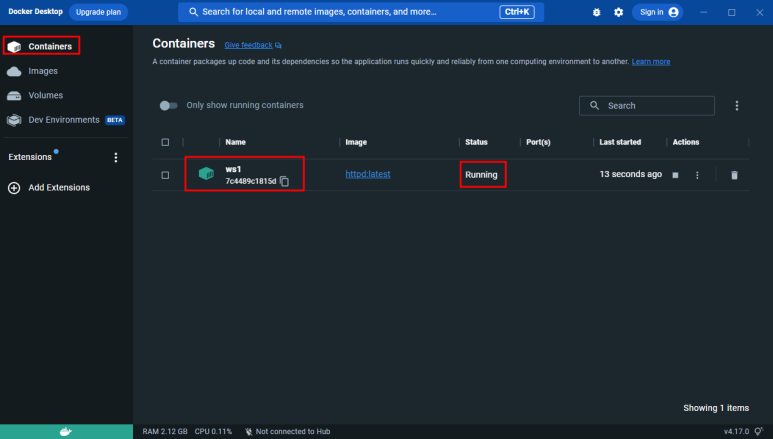Click the Sign in button
Screen dimensions: 773x439
[x=658, y=12]
